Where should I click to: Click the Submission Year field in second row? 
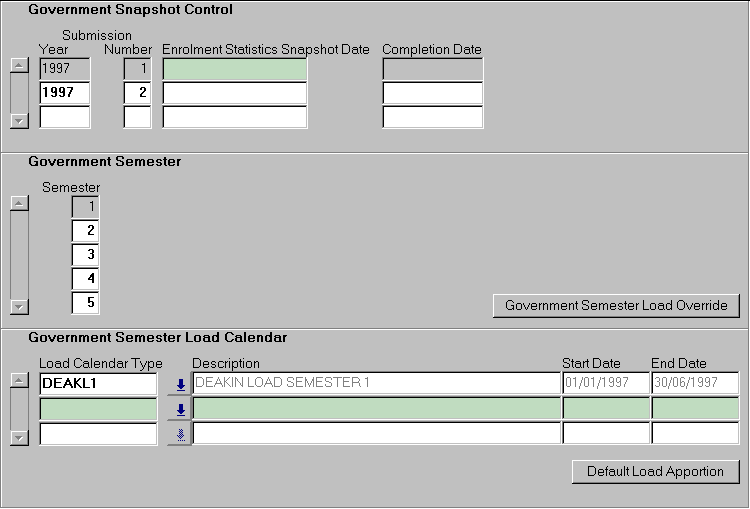pos(64,93)
